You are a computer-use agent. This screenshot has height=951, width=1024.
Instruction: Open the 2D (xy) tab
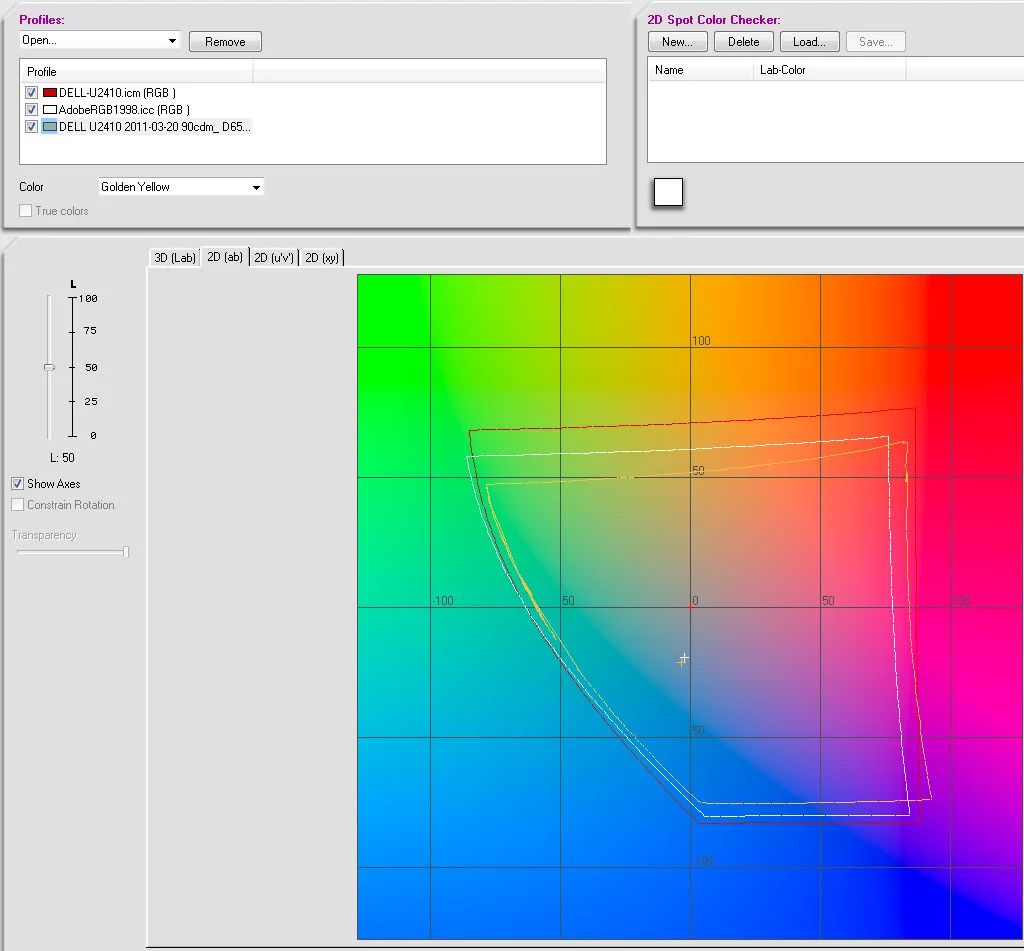323,258
